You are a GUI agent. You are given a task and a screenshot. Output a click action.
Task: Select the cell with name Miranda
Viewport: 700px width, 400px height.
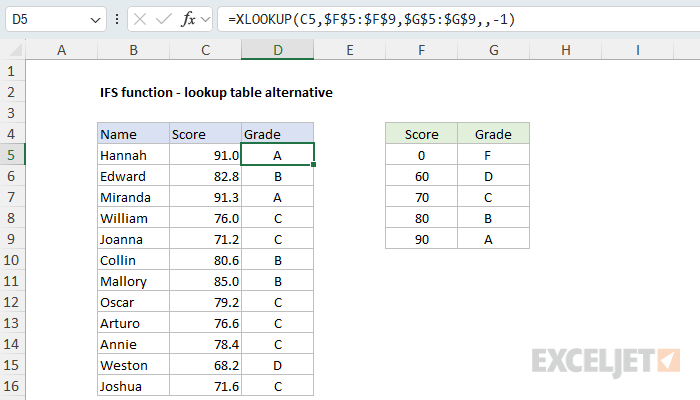[133, 197]
